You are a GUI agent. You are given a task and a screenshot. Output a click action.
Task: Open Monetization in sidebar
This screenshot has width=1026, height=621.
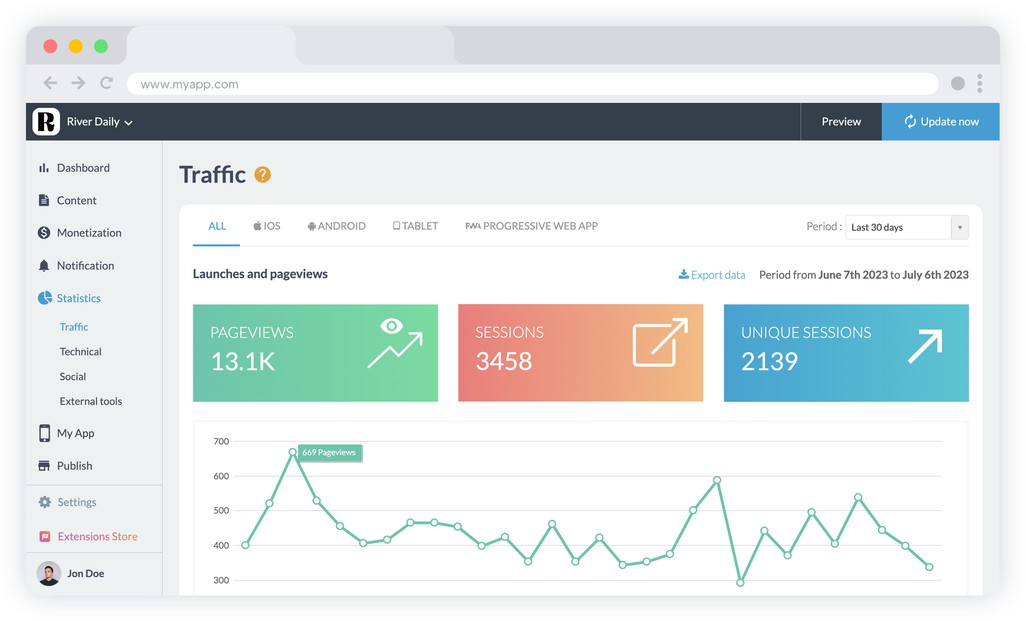(x=89, y=232)
